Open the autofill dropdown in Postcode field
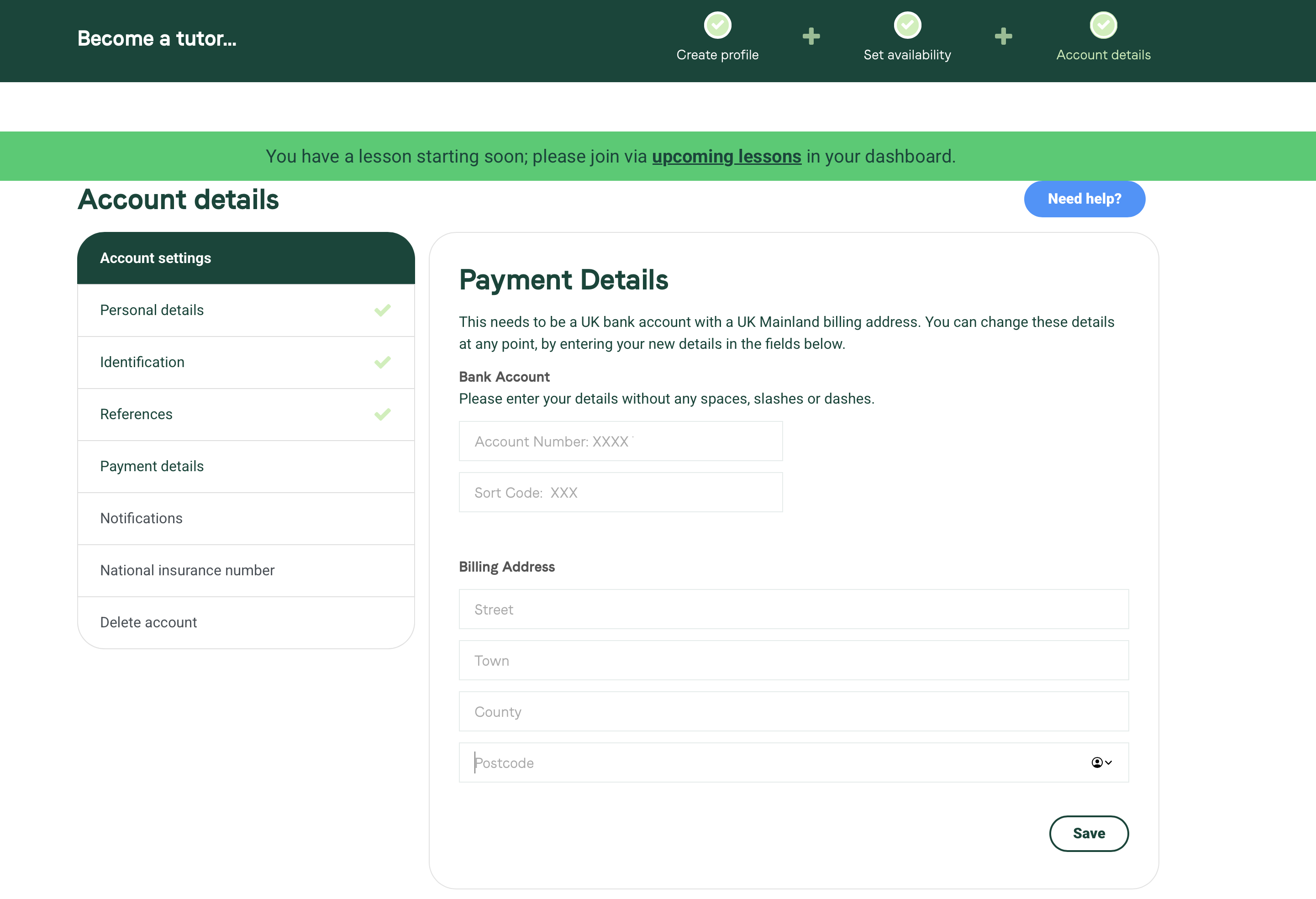Viewport: 1316px width, 899px height. tap(1101, 762)
